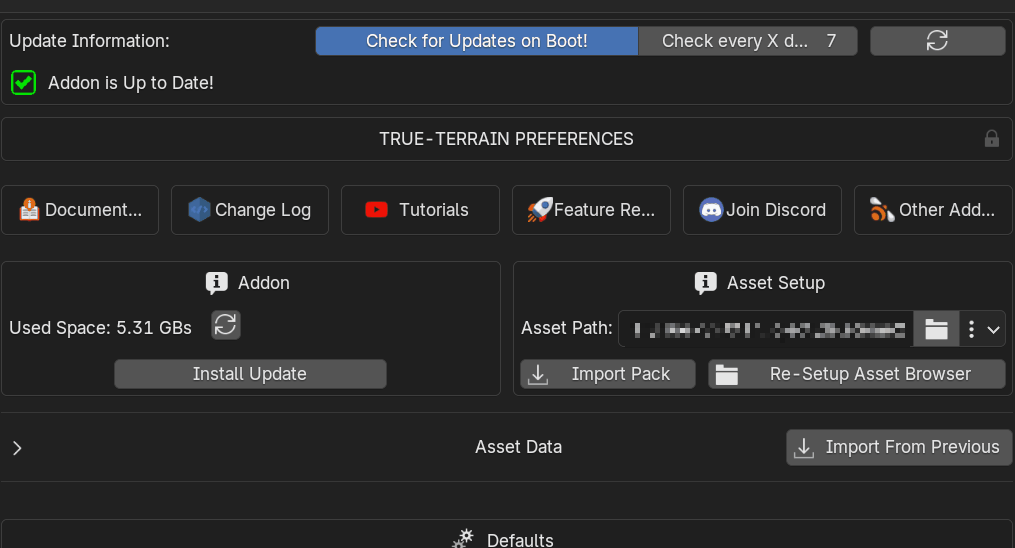Screen dimensions: 1015x548
Task: Click the Asset Path text field
Action: [765, 328]
